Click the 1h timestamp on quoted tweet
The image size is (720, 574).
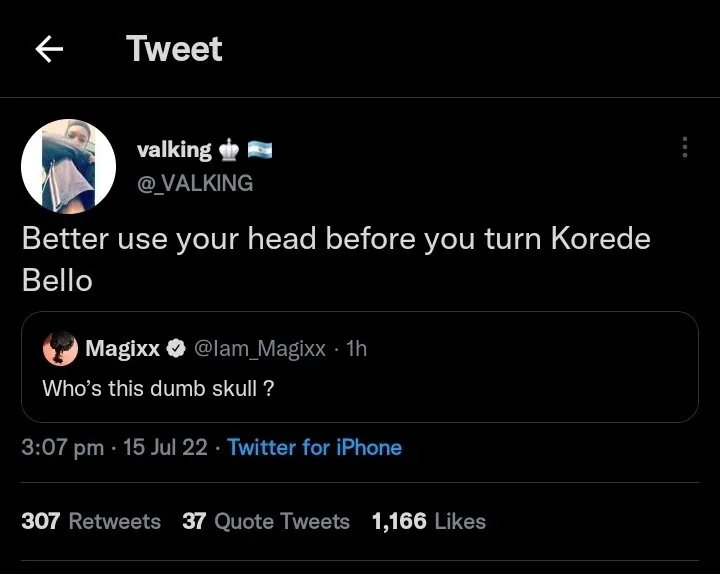click(356, 349)
